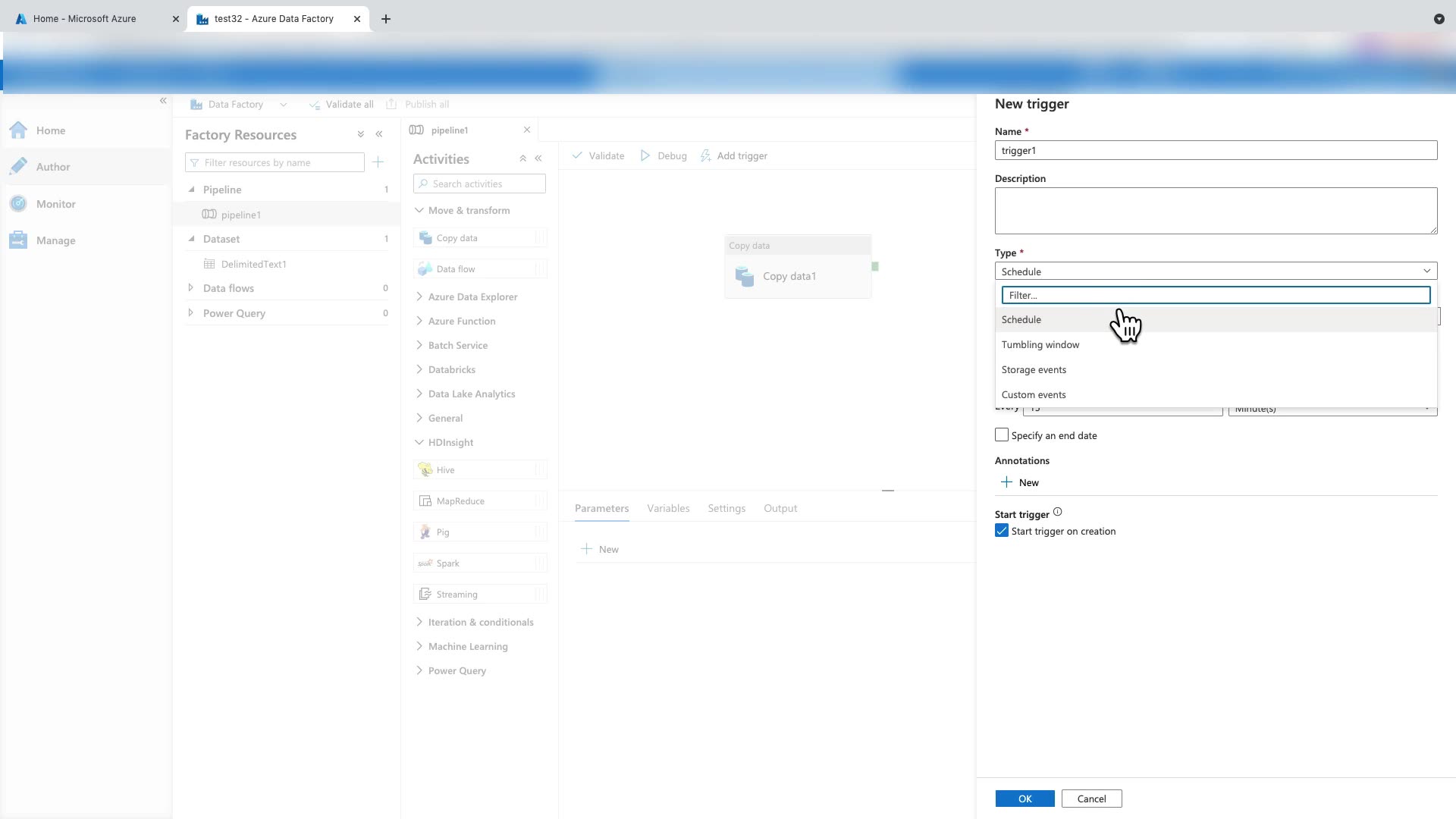Click the Cancel button
The height and width of the screenshot is (819, 1456).
[x=1091, y=799]
